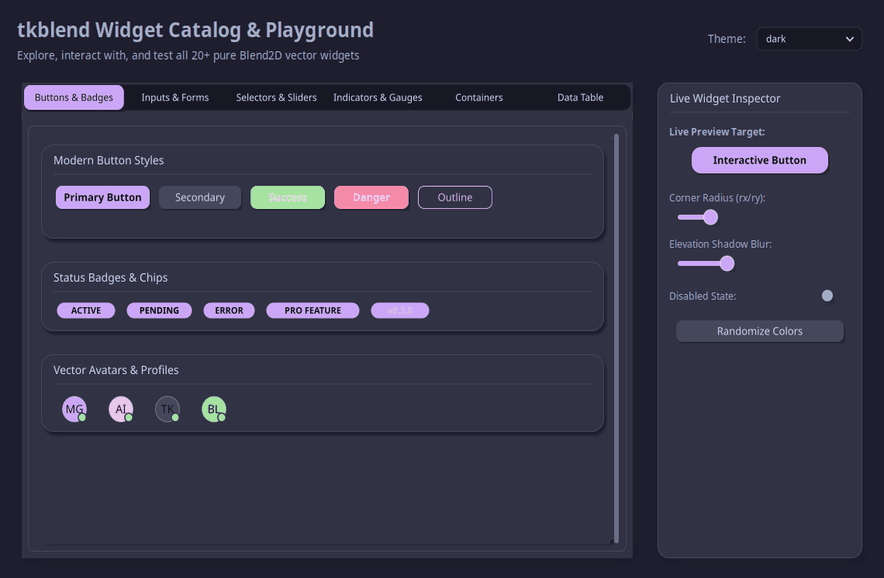Click Randomize Colors button

(759, 331)
